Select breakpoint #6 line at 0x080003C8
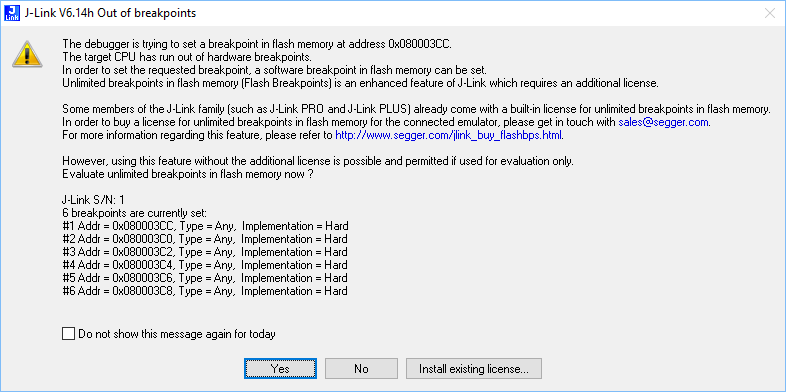Viewport: 786px width, 392px height. [x=205, y=291]
